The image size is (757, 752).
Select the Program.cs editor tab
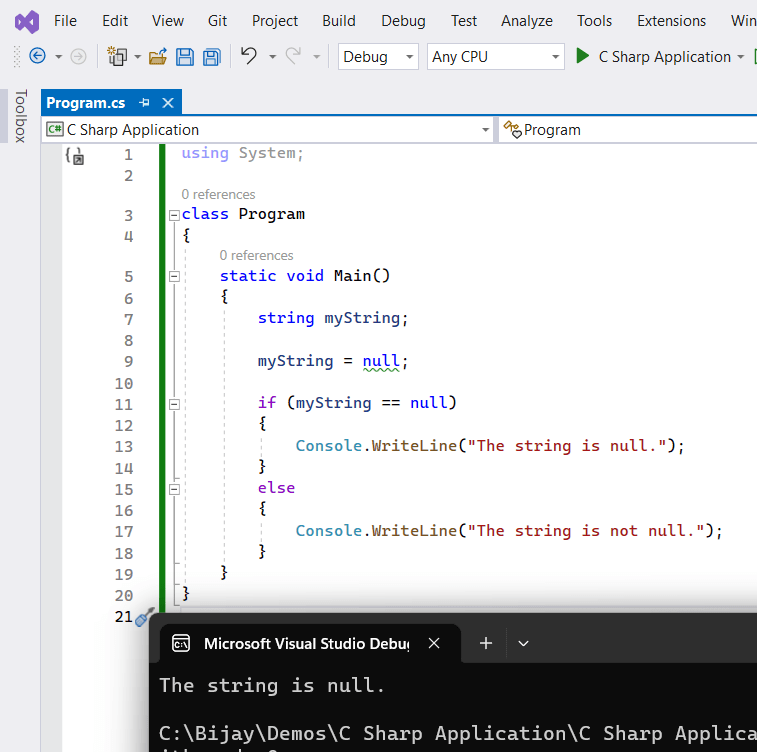86,103
